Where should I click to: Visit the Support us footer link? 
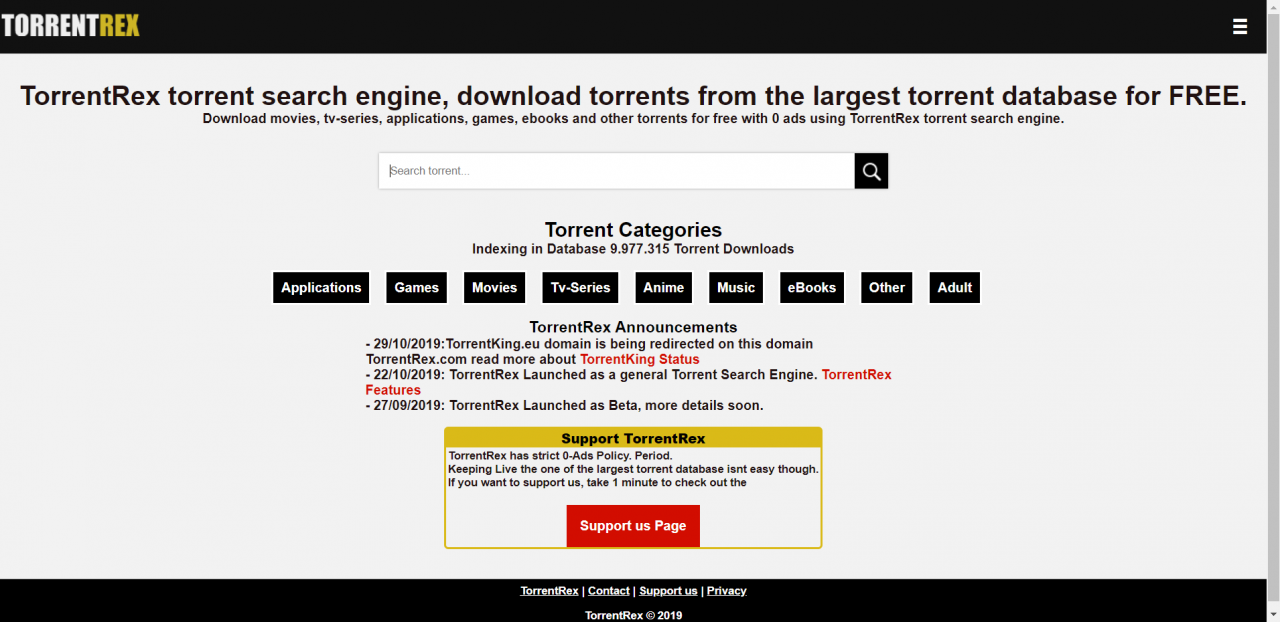(x=668, y=591)
